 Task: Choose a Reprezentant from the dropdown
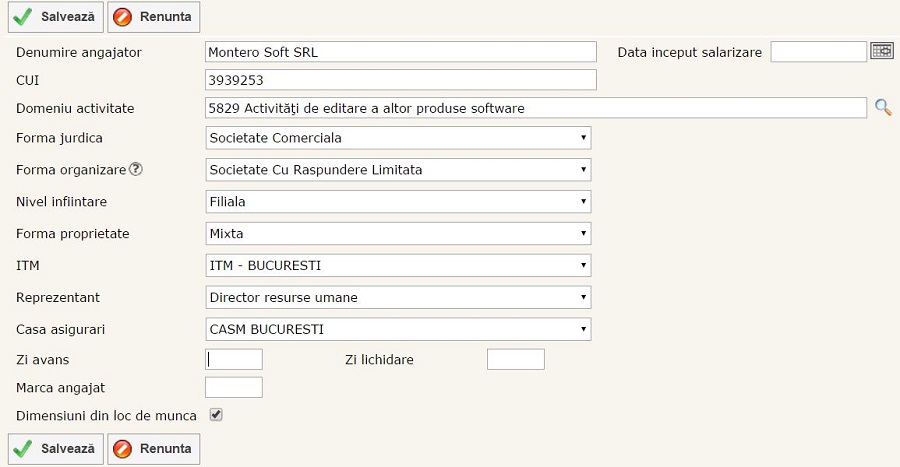tap(397, 298)
